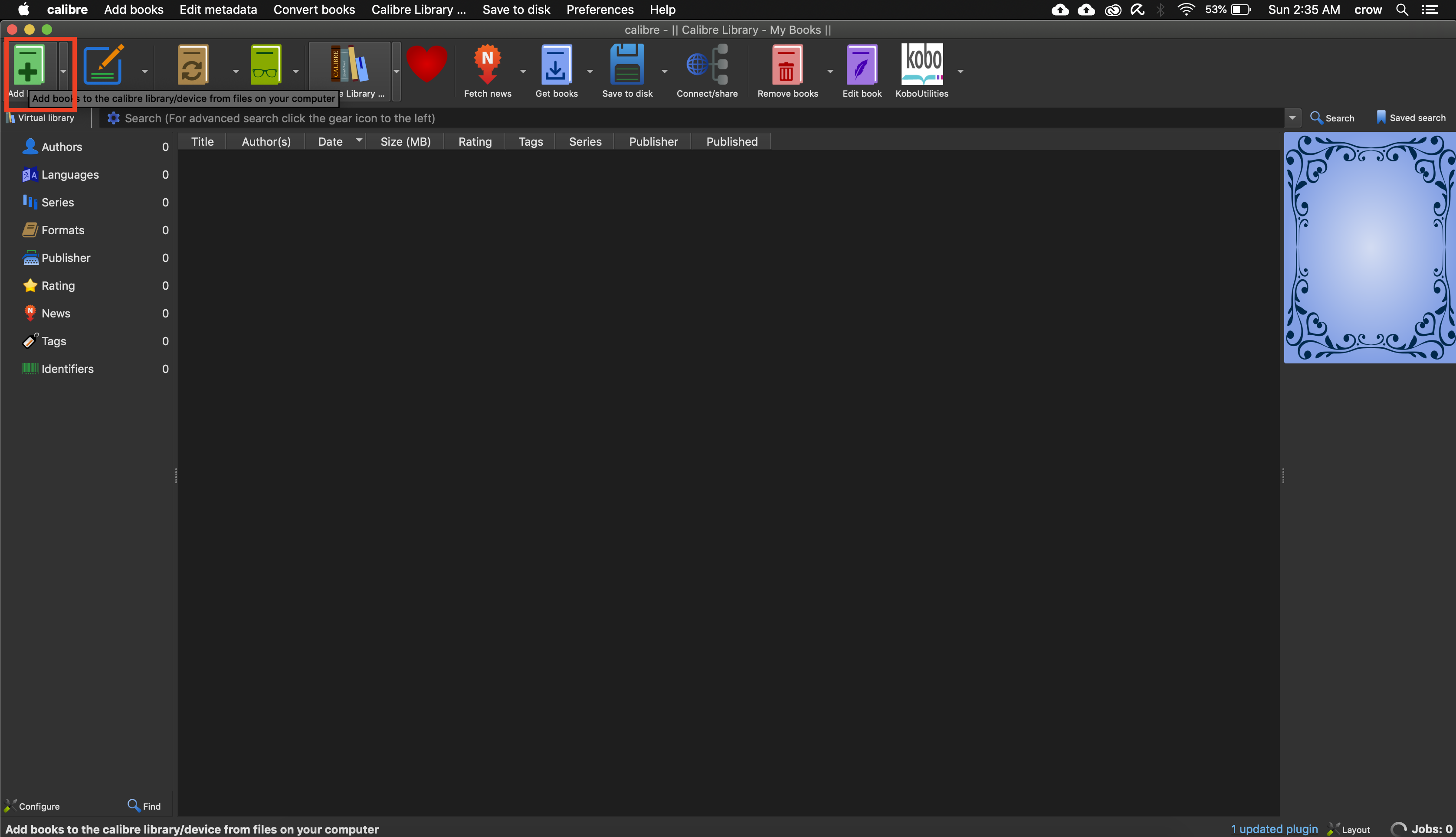The height and width of the screenshot is (837, 1456).
Task: Open the advanced search gear icon
Action: click(x=113, y=118)
